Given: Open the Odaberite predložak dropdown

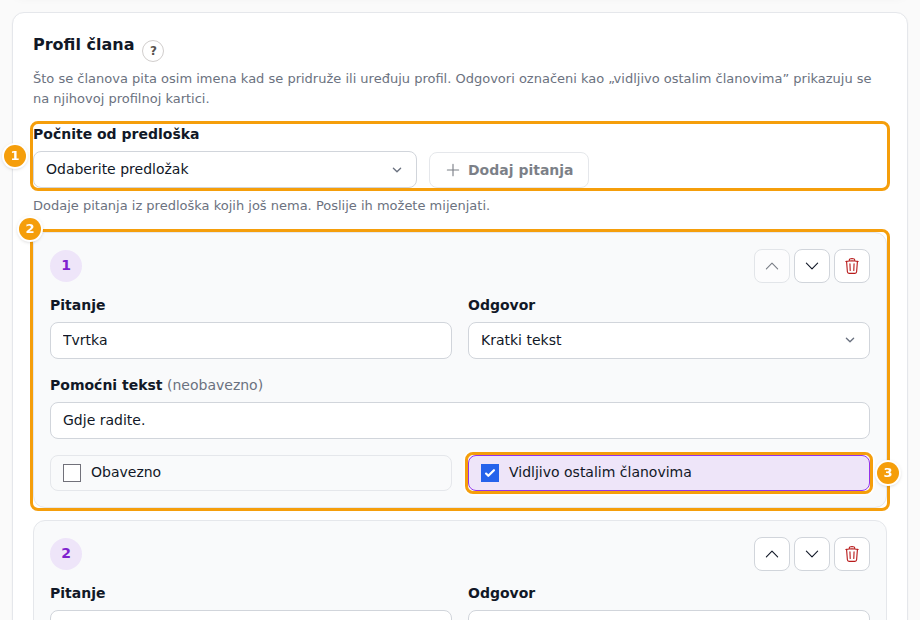Looking at the screenshot, I should tap(225, 170).
